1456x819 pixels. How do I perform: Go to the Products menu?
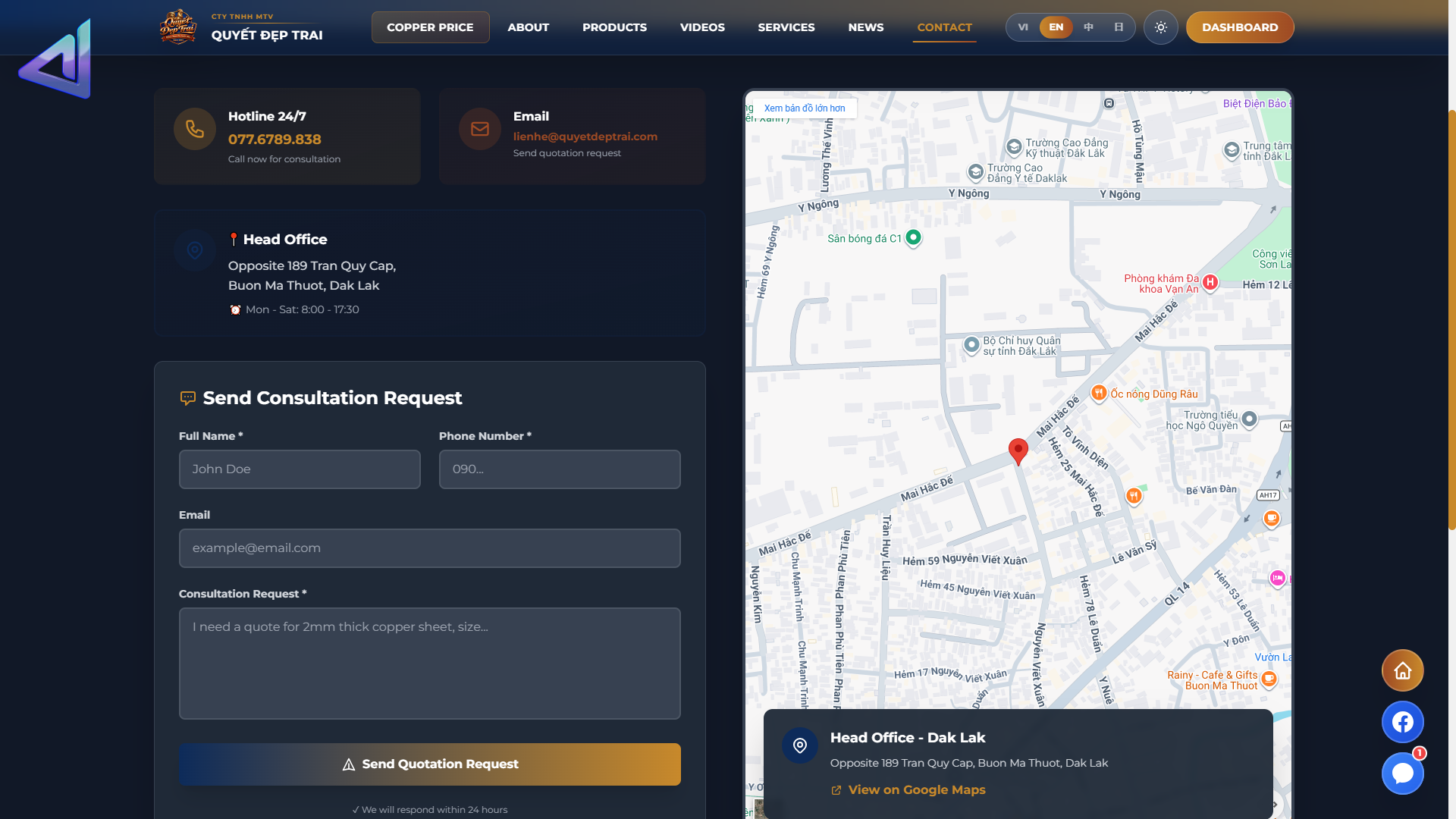click(614, 27)
